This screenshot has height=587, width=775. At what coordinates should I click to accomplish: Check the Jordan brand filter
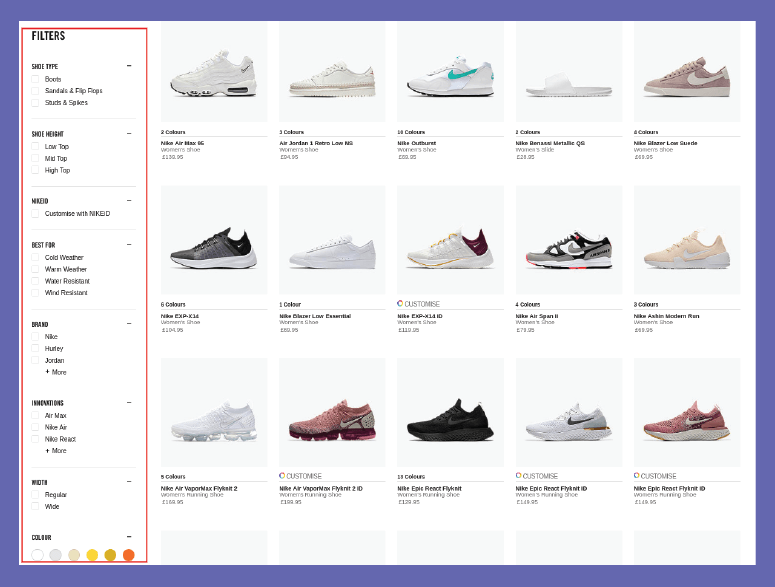[x=35, y=360]
